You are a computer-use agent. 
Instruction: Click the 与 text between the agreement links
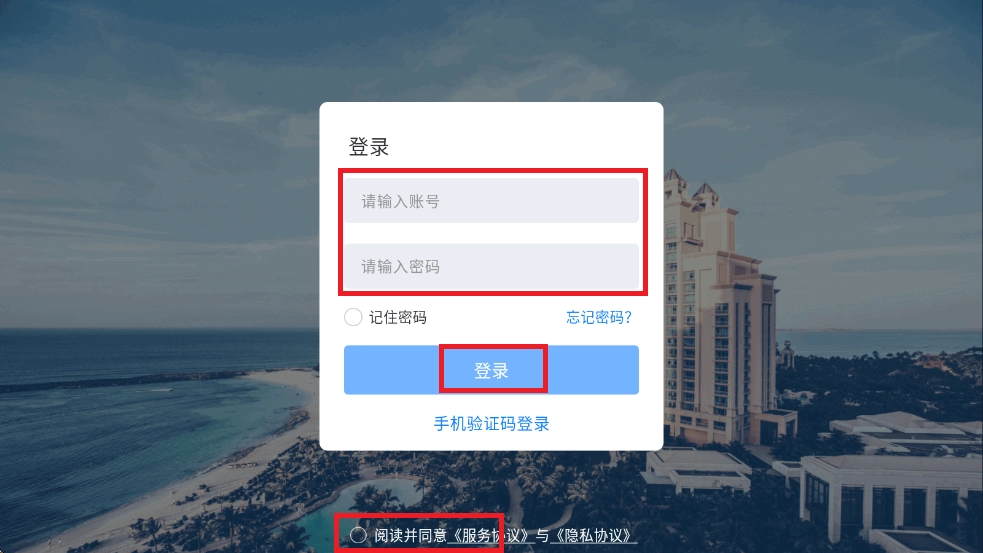[x=542, y=535]
